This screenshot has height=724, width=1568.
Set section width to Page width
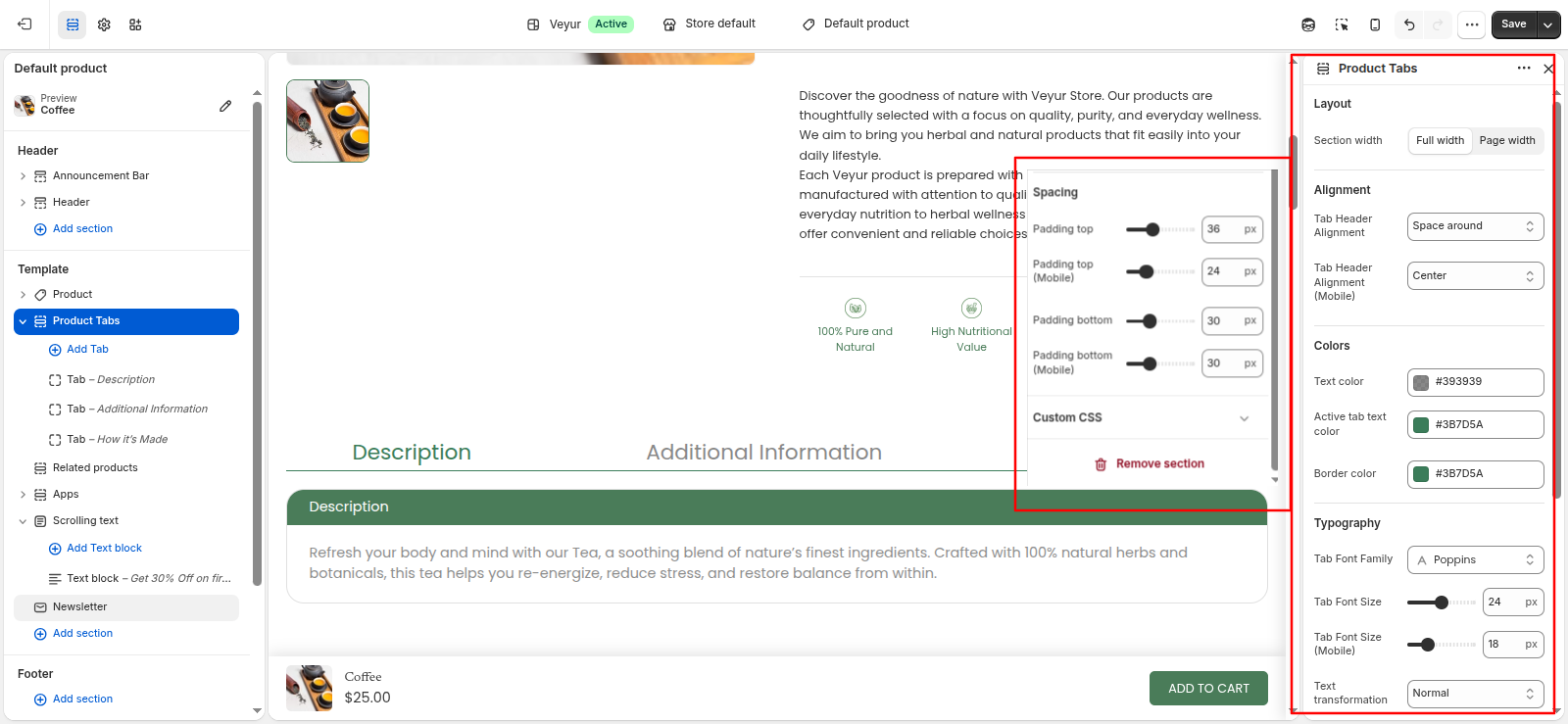1507,141
